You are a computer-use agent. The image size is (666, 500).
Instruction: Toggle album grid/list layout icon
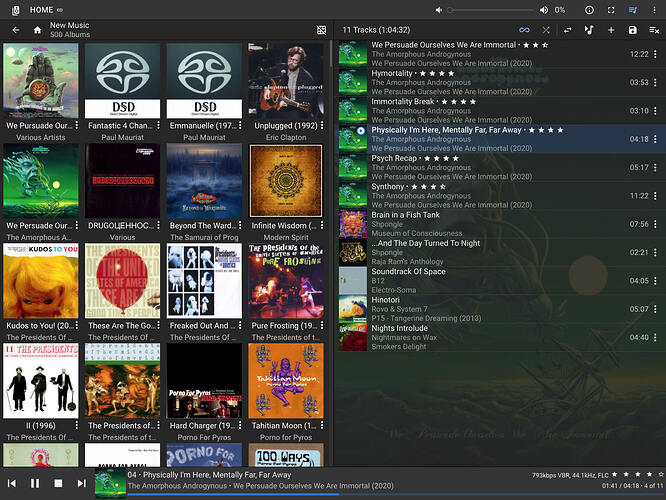322,30
